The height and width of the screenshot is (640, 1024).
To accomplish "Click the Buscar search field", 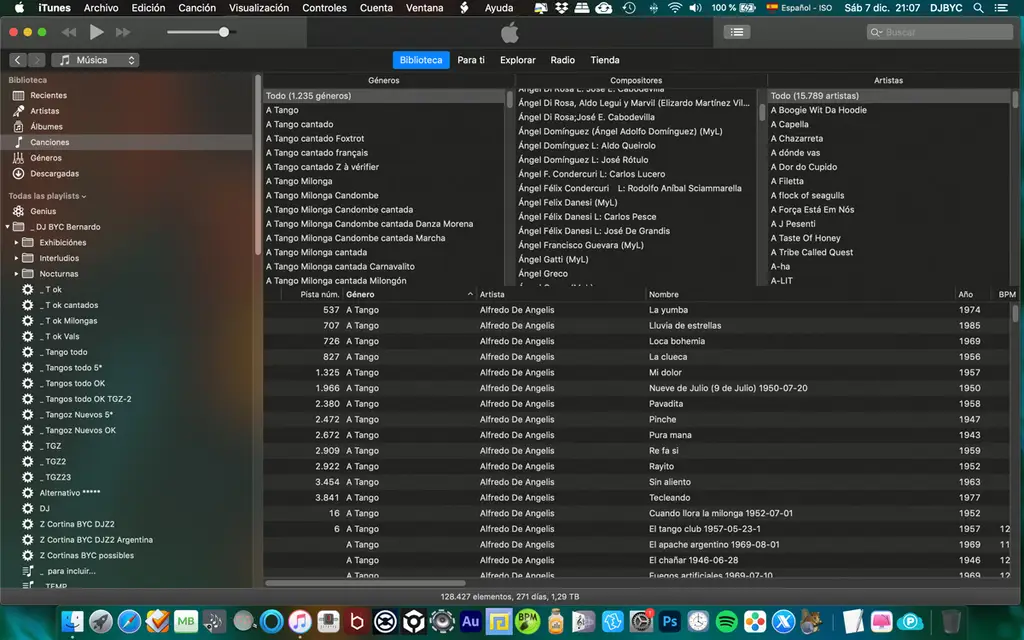I will 940,32.
